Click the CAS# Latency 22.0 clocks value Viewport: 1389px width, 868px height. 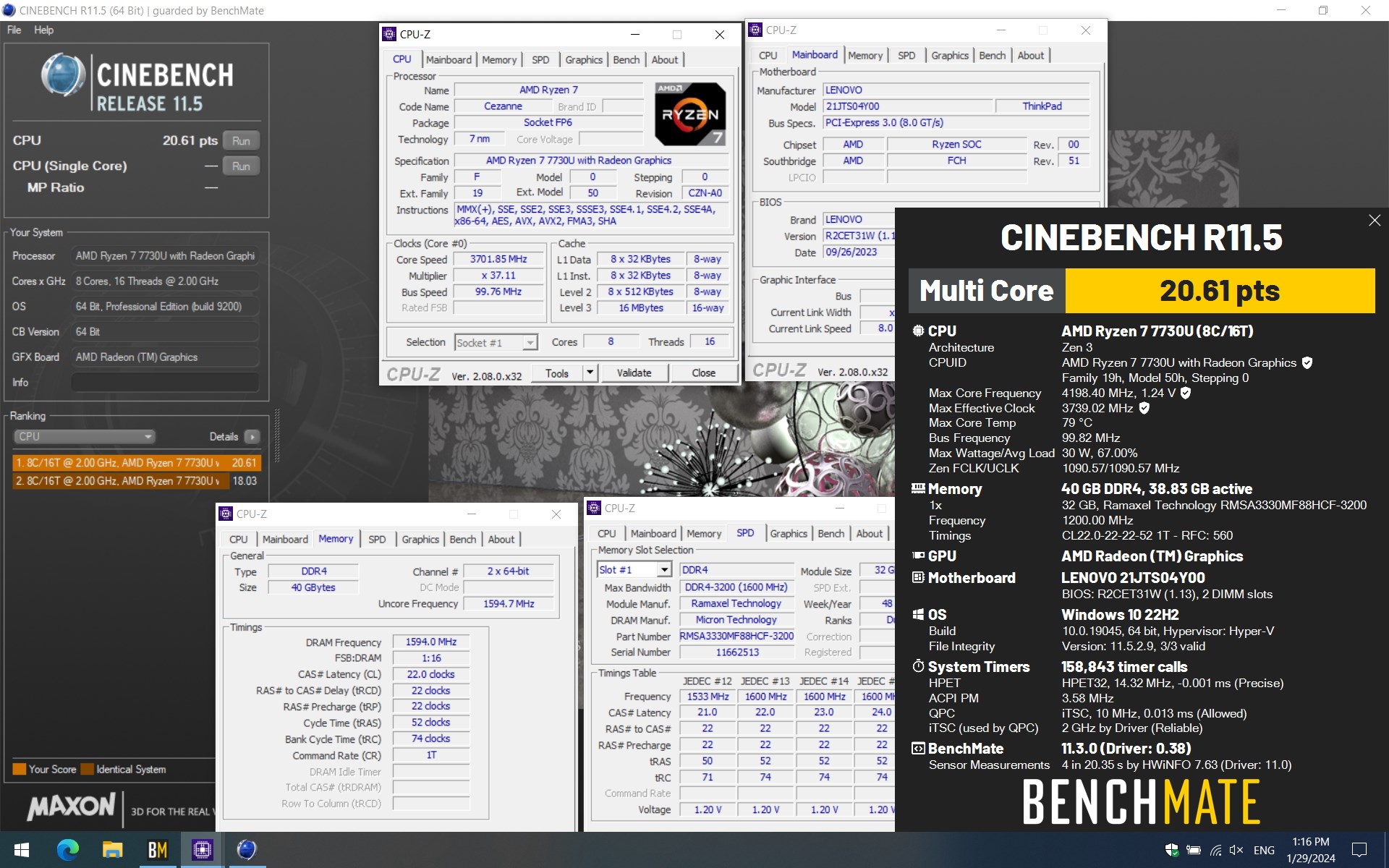click(x=431, y=674)
